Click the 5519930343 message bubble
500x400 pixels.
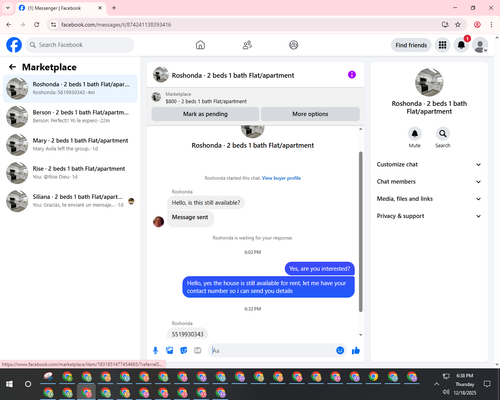point(187,334)
